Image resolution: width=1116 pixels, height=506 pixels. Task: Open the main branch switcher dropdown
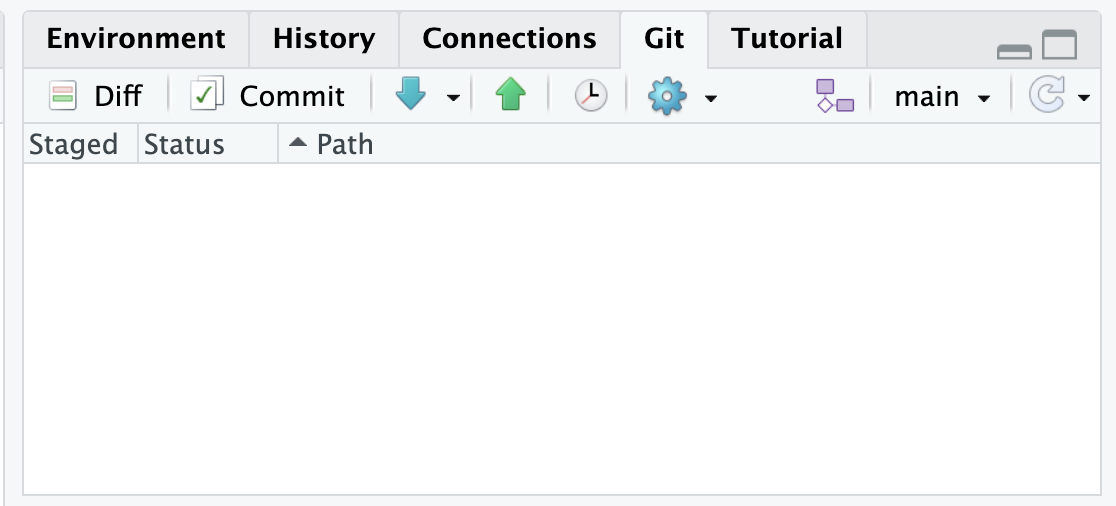point(942,97)
